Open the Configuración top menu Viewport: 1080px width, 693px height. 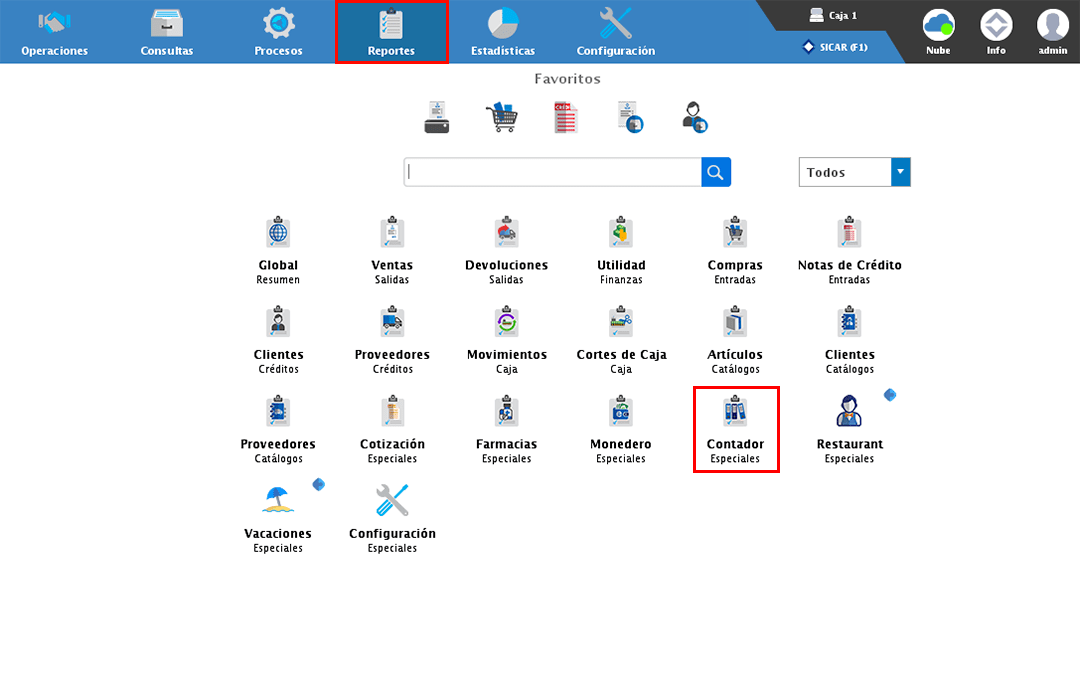tap(615, 32)
